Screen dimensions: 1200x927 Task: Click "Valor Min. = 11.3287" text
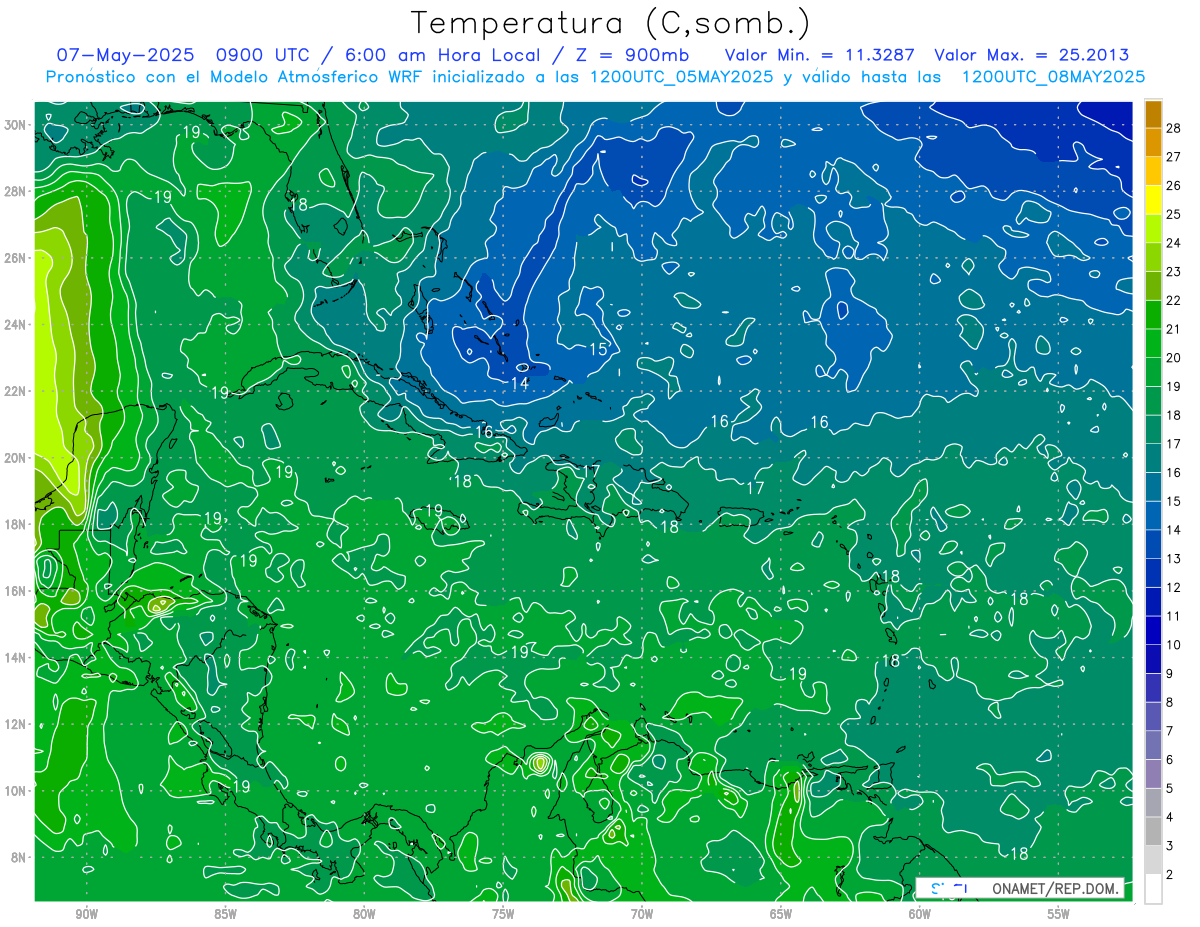point(822,55)
